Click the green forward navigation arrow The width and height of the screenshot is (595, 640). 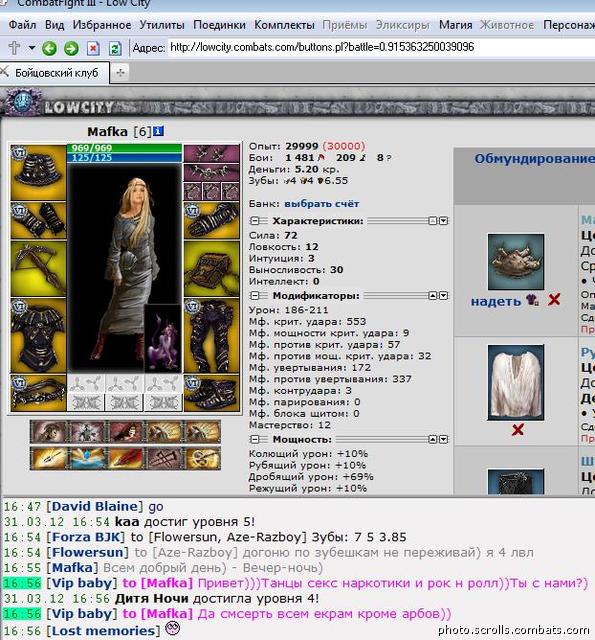[71, 49]
